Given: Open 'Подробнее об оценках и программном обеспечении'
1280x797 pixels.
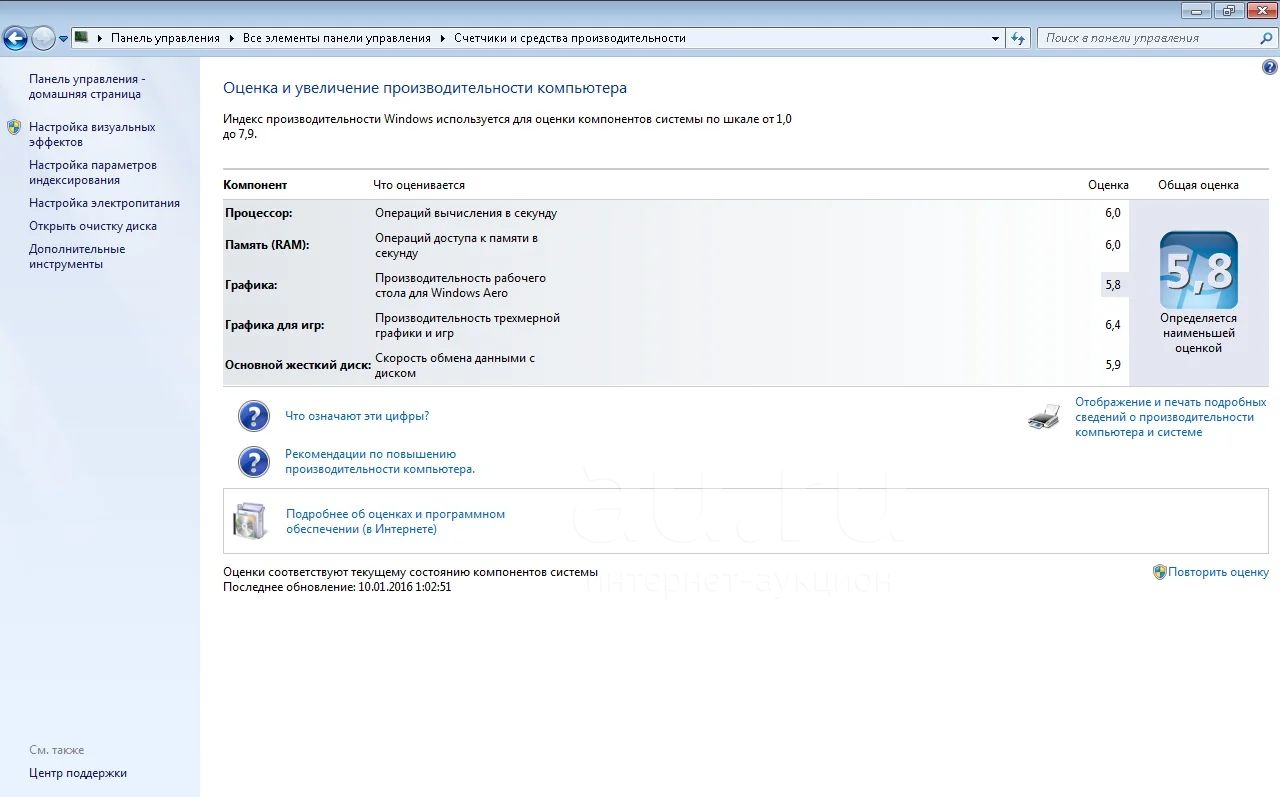Looking at the screenshot, I should 395,521.
